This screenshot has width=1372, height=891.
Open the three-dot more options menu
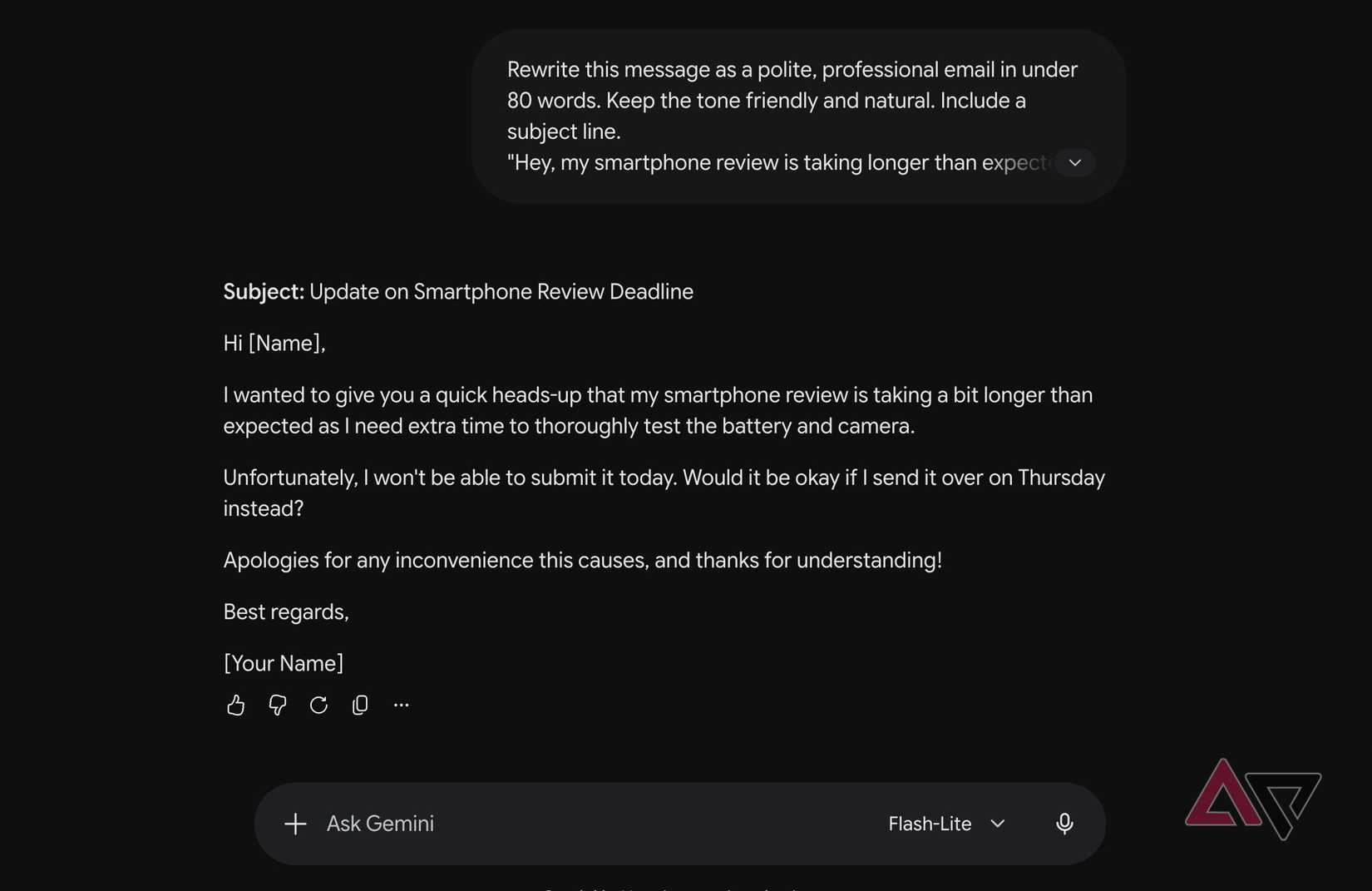pyautogui.click(x=402, y=705)
